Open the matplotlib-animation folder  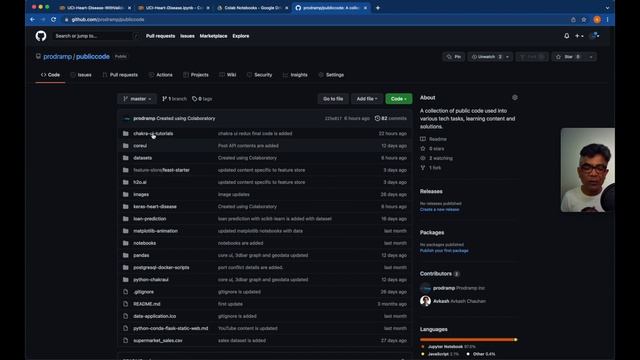coord(156,231)
